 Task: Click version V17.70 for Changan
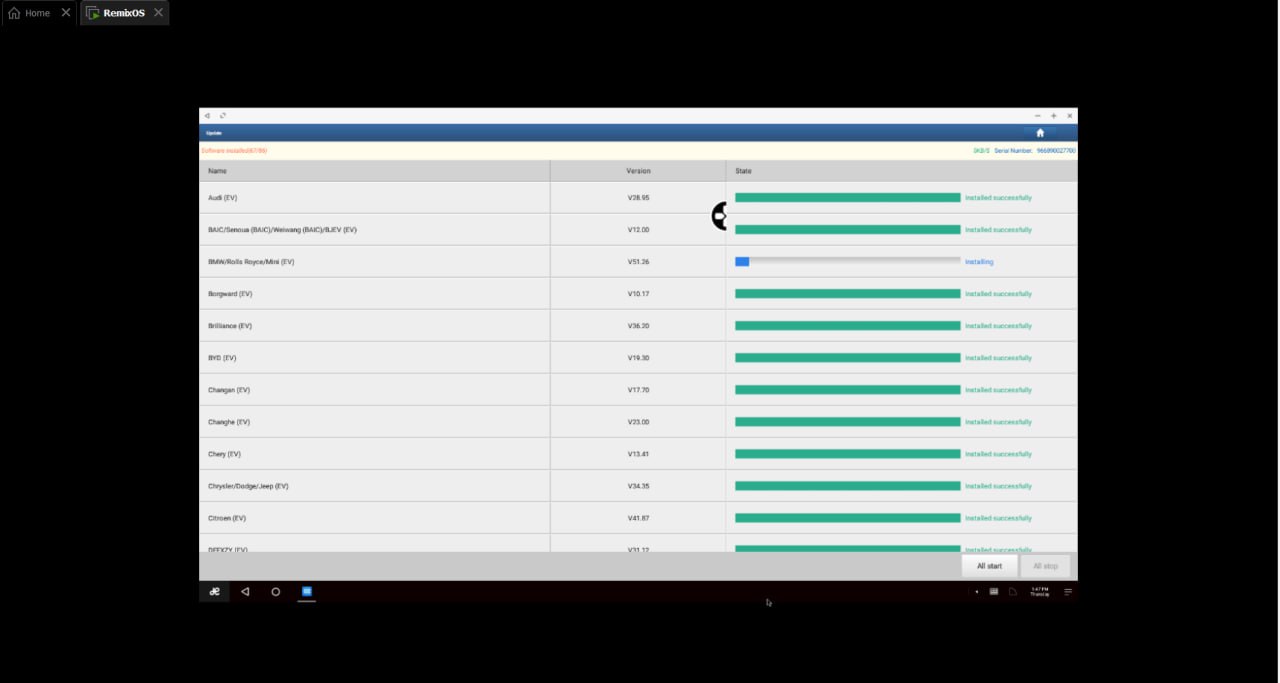[638, 390]
